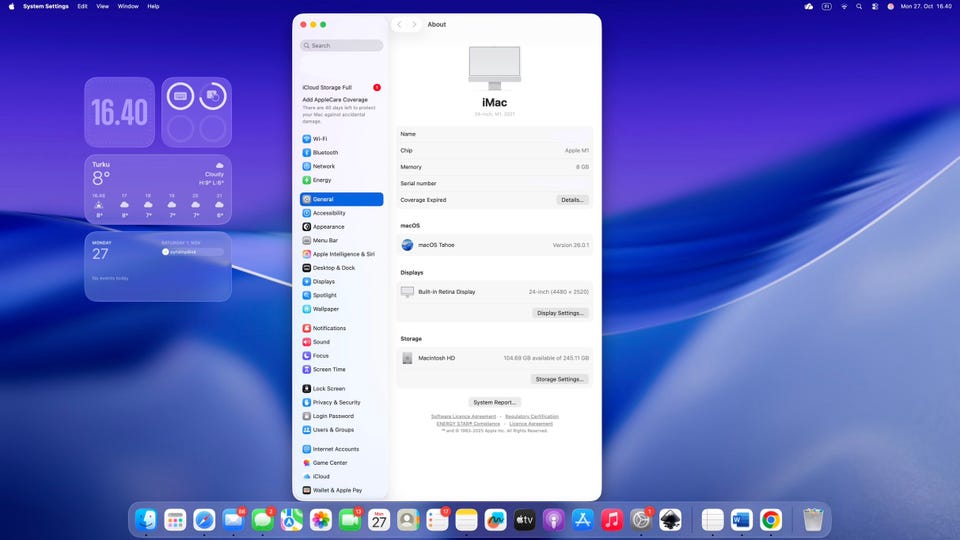Go back with the navigation chevron
Image resolution: width=960 pixels, height=540 pixels.
tap(400, 24)
